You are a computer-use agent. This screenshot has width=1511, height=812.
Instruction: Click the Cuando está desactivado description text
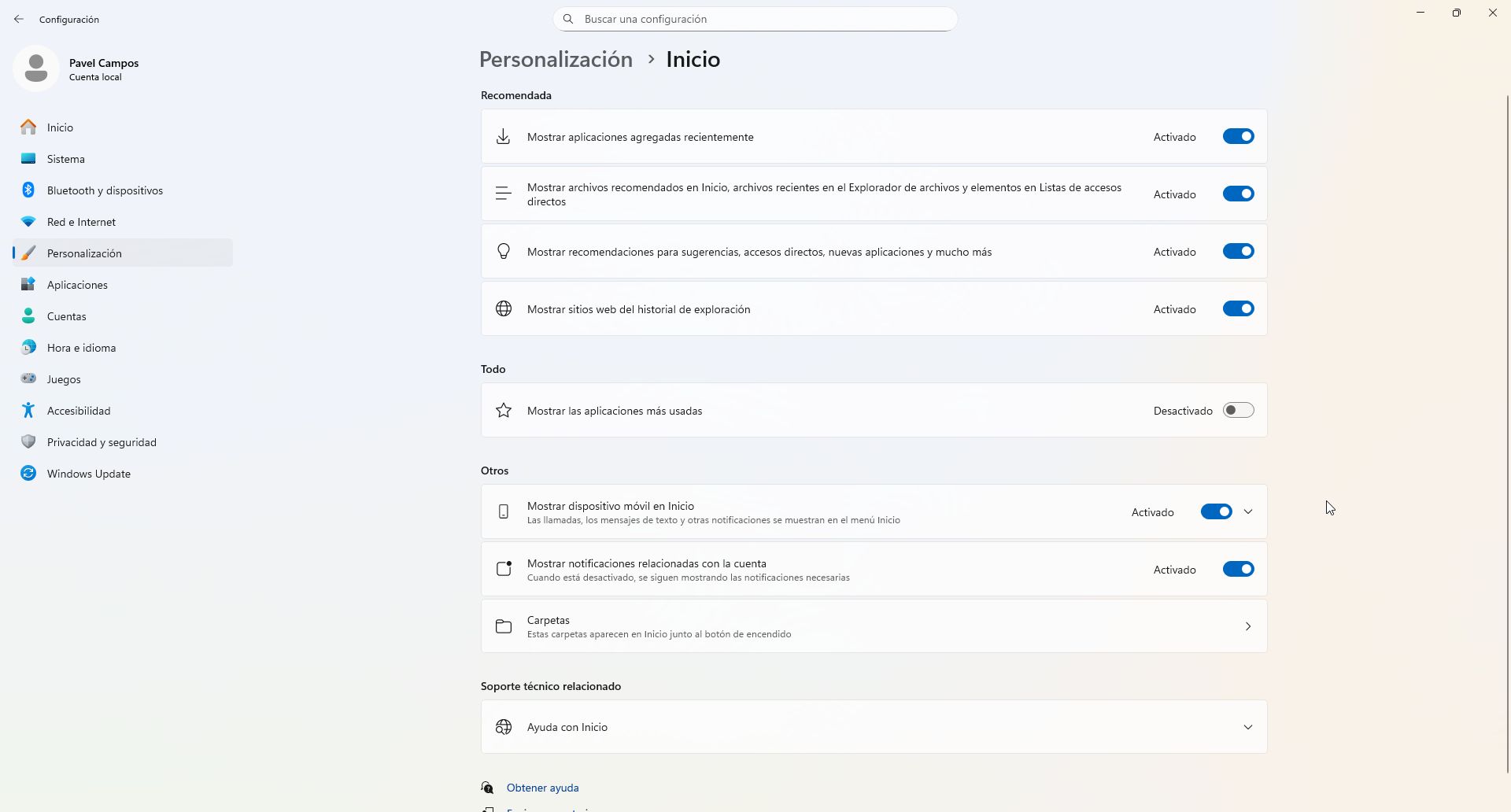(x=689, y=578)
